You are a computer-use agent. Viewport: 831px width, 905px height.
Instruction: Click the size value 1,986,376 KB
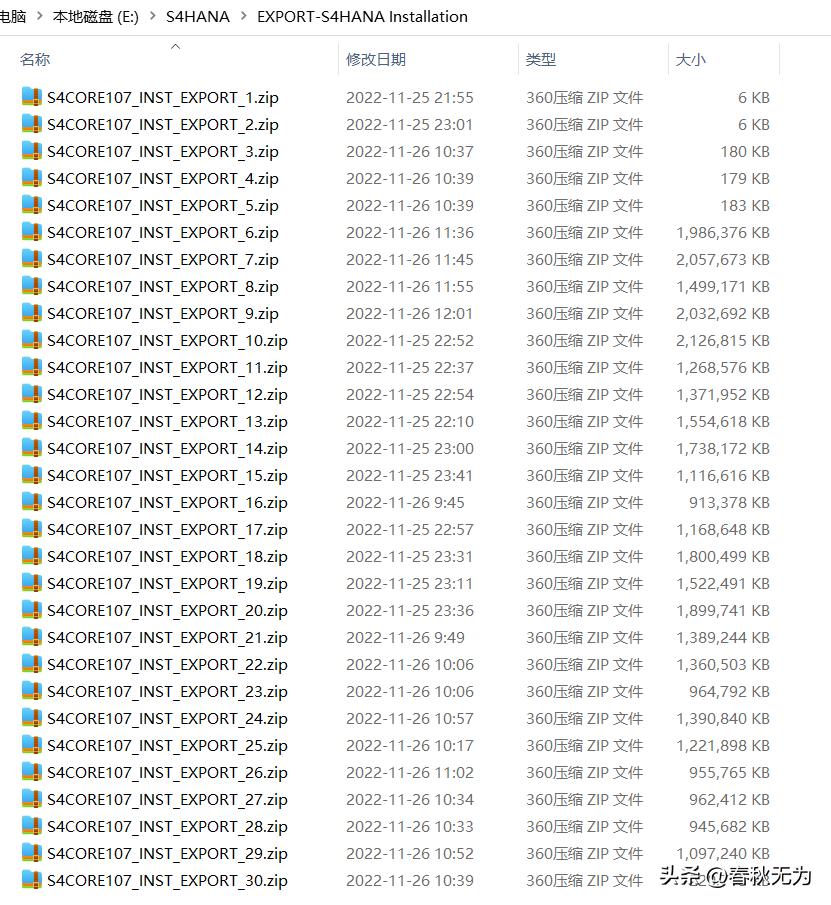pos(723,233)
